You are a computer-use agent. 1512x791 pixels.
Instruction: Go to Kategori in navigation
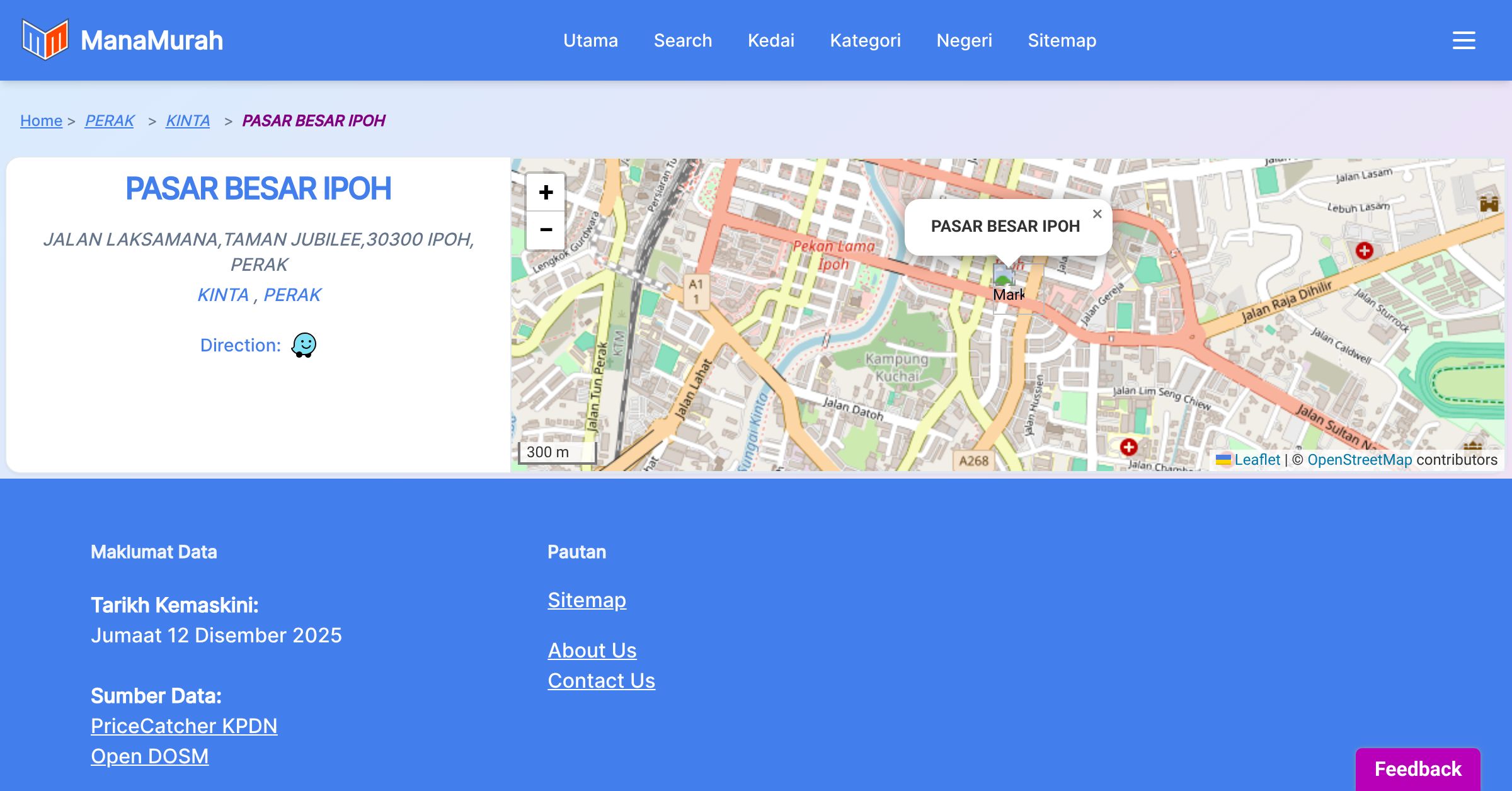[865, 40]
